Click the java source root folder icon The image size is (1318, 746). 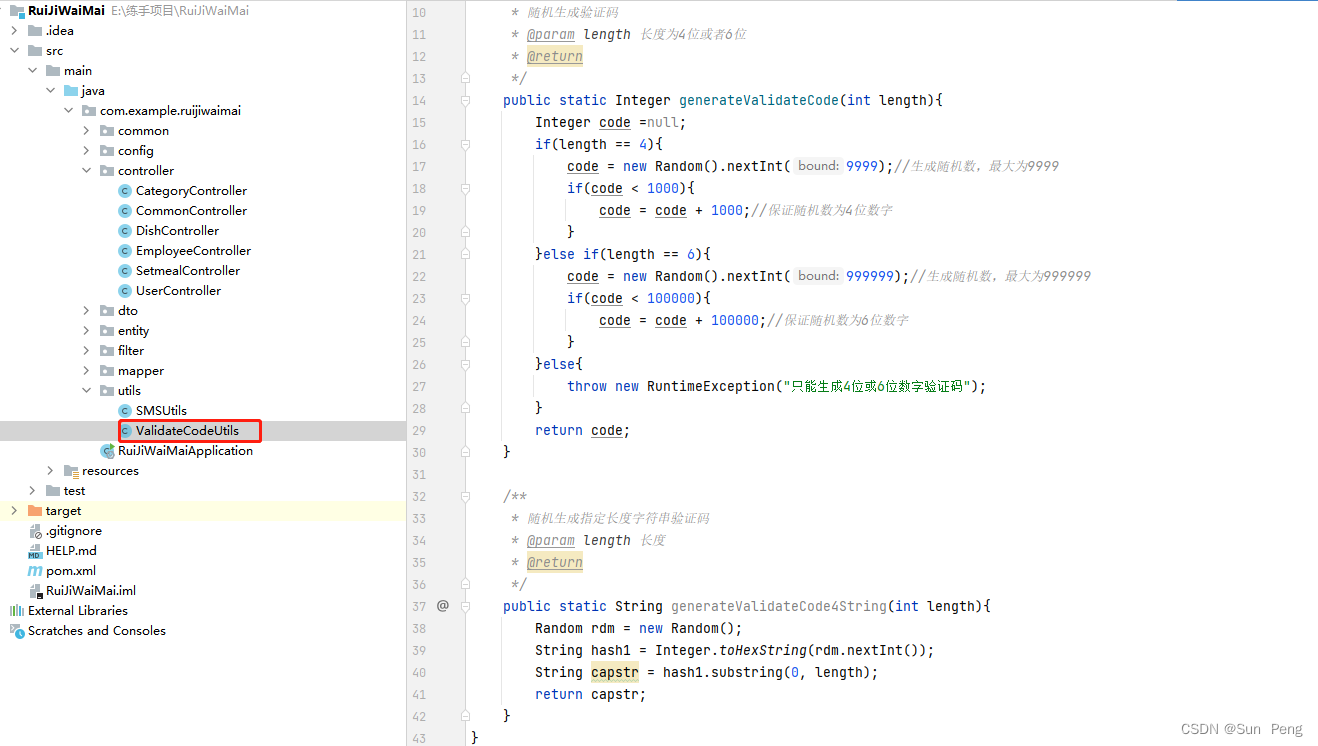(71, 91)
